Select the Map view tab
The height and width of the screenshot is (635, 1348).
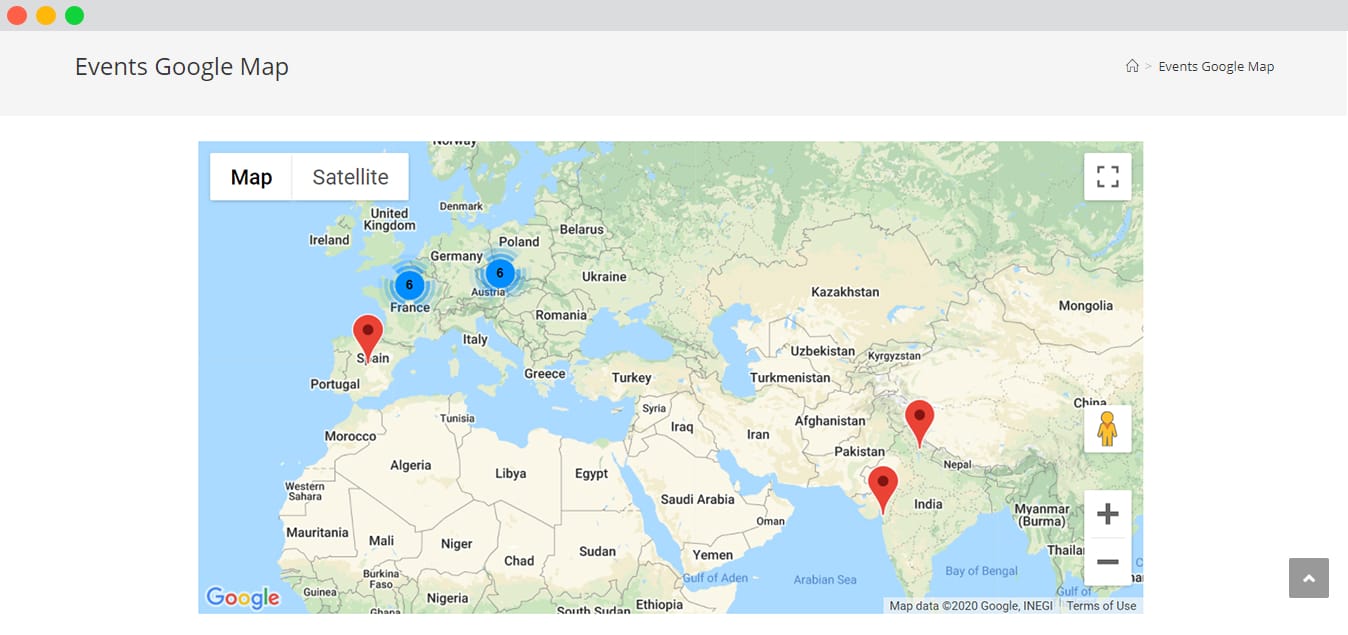[251, 176]
